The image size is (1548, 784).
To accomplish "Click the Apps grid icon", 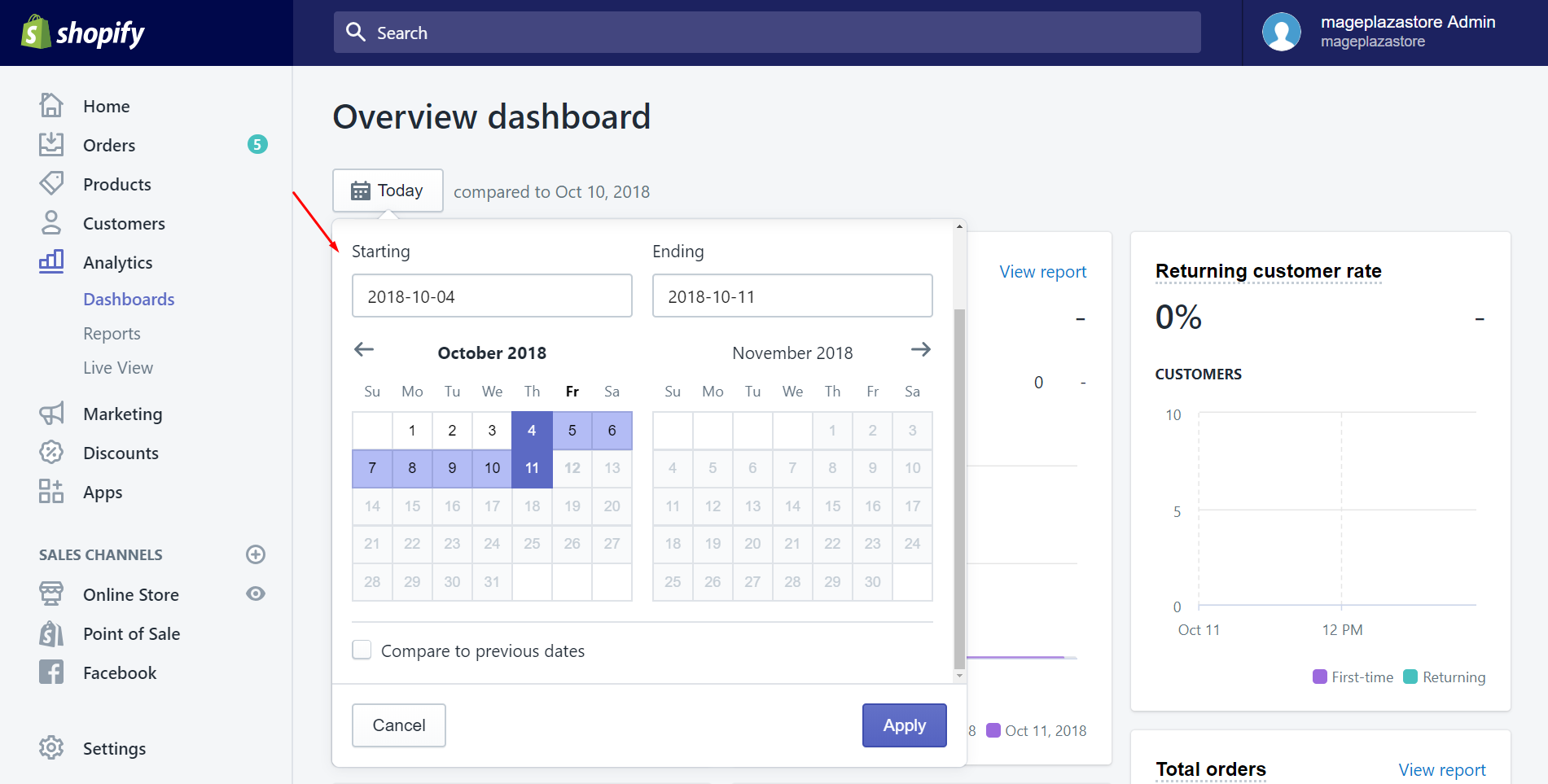I will click(51, 491).
